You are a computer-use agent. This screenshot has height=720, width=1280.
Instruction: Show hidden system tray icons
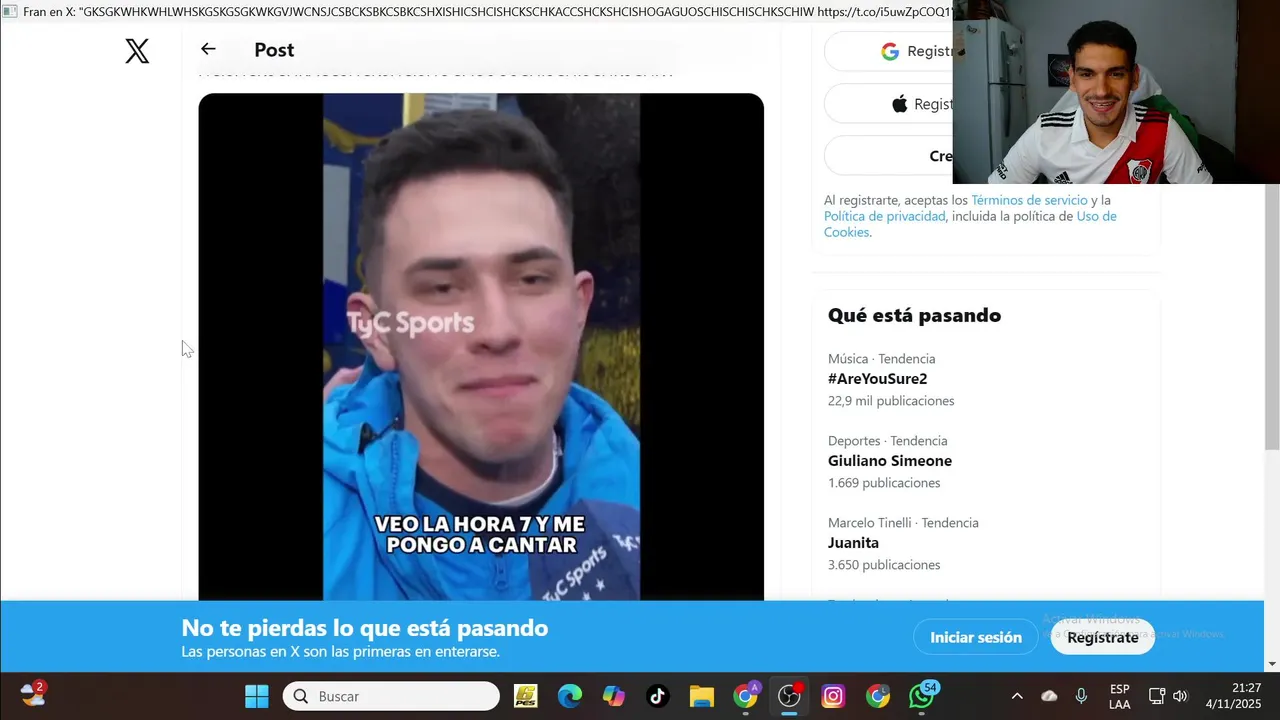click(x=1017, y=696)
